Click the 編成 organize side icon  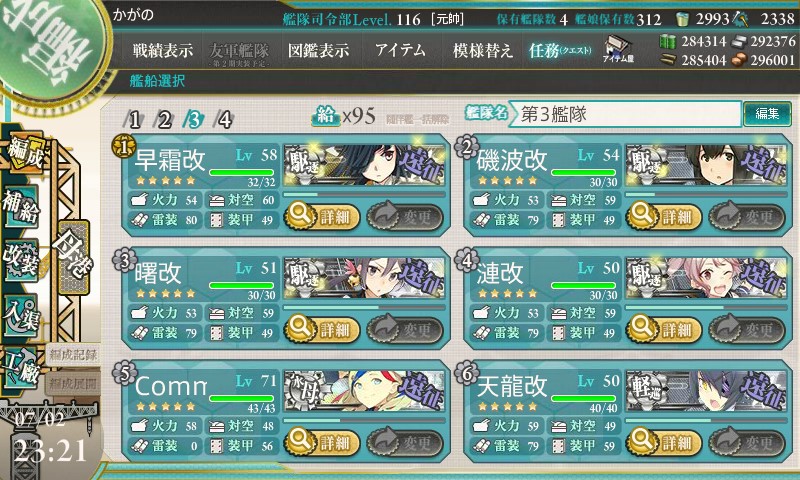(x=24, y=153)
